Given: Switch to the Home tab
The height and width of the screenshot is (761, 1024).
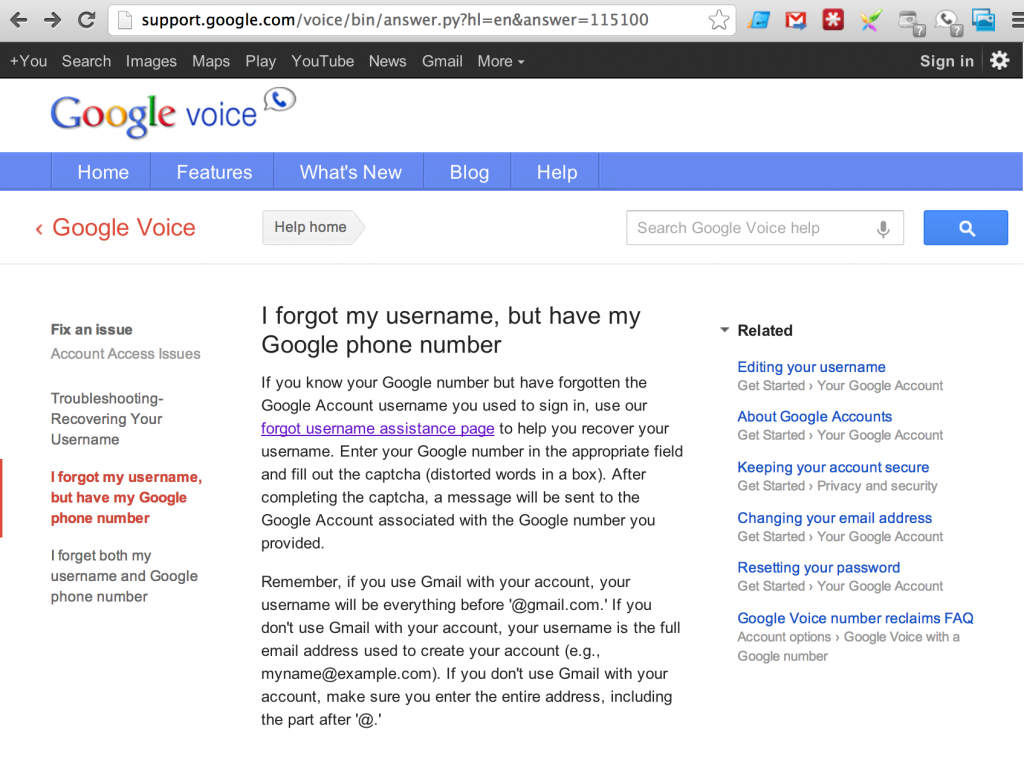Looking at the screenshot, I should [103, 172].
